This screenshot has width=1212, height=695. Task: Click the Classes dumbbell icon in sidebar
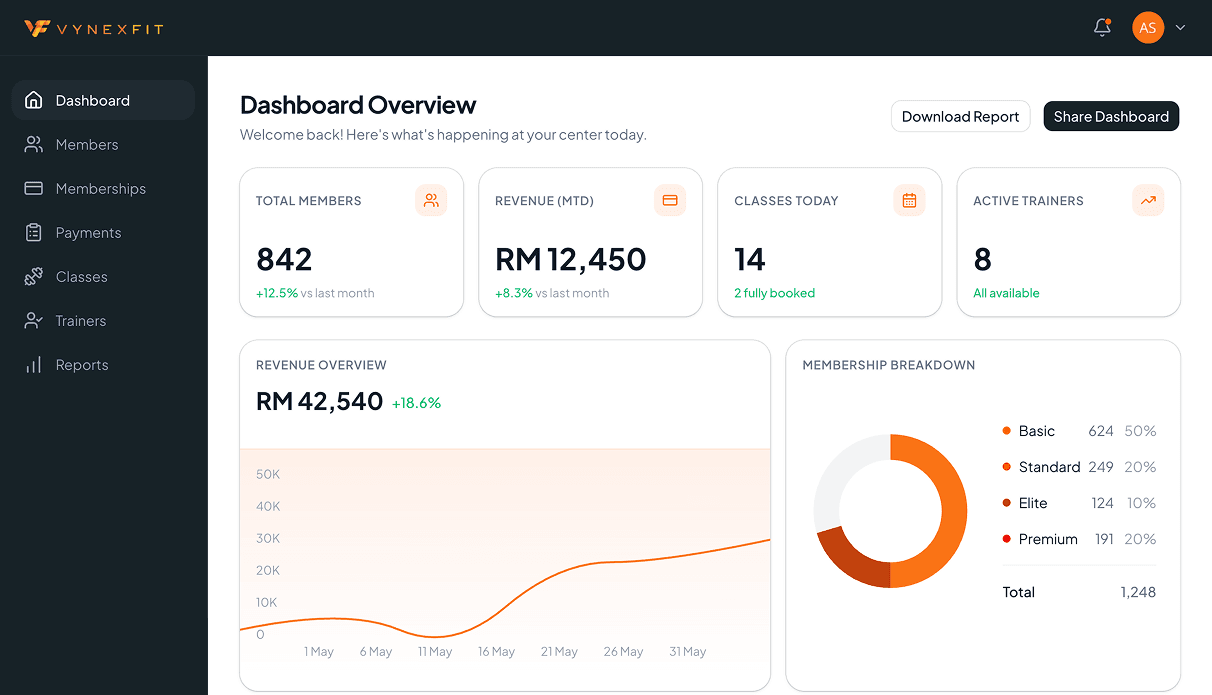tap(34, 276)
